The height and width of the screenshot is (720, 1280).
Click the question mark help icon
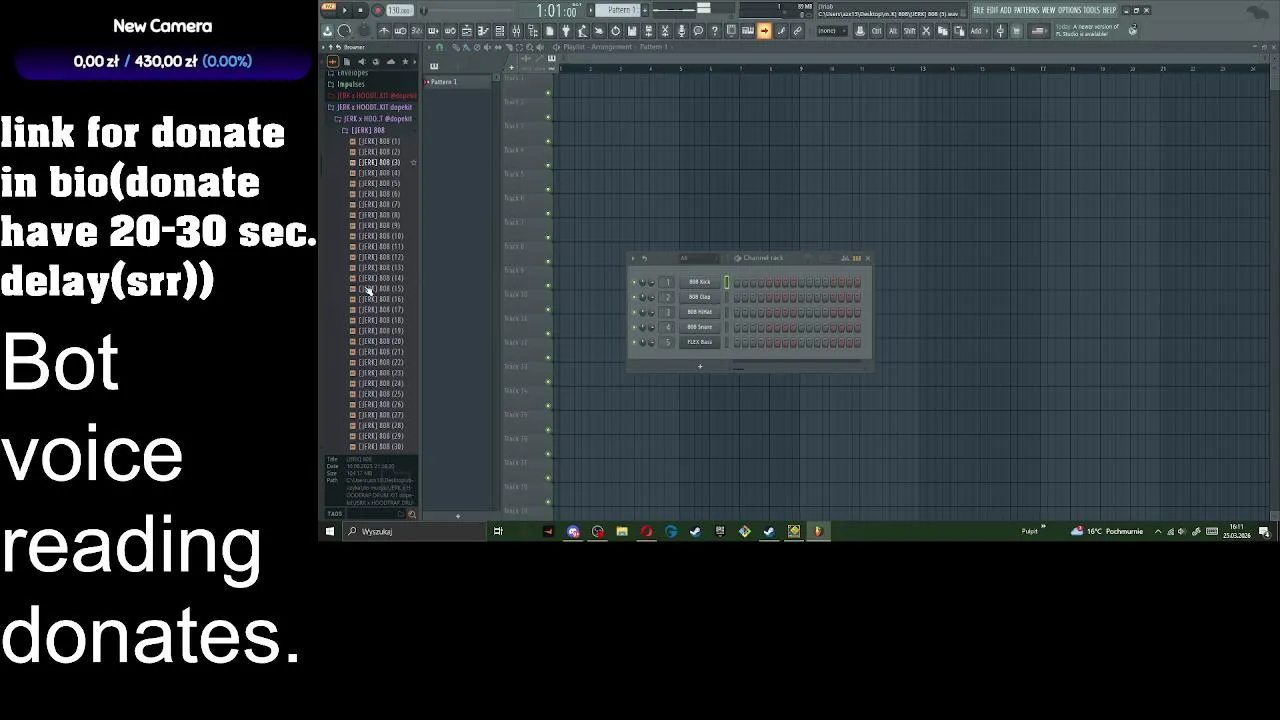pyautogui.click(x=714, y=31)
